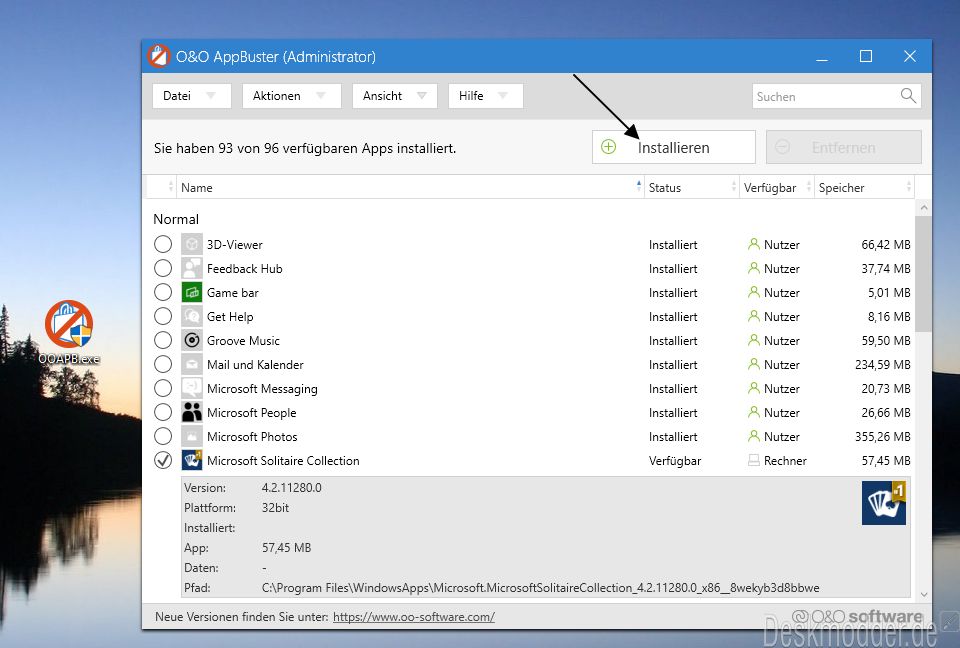This screenshot has width=960, height=648.
Task: Click the green Game bar app icon
Action: coord(192,292)
